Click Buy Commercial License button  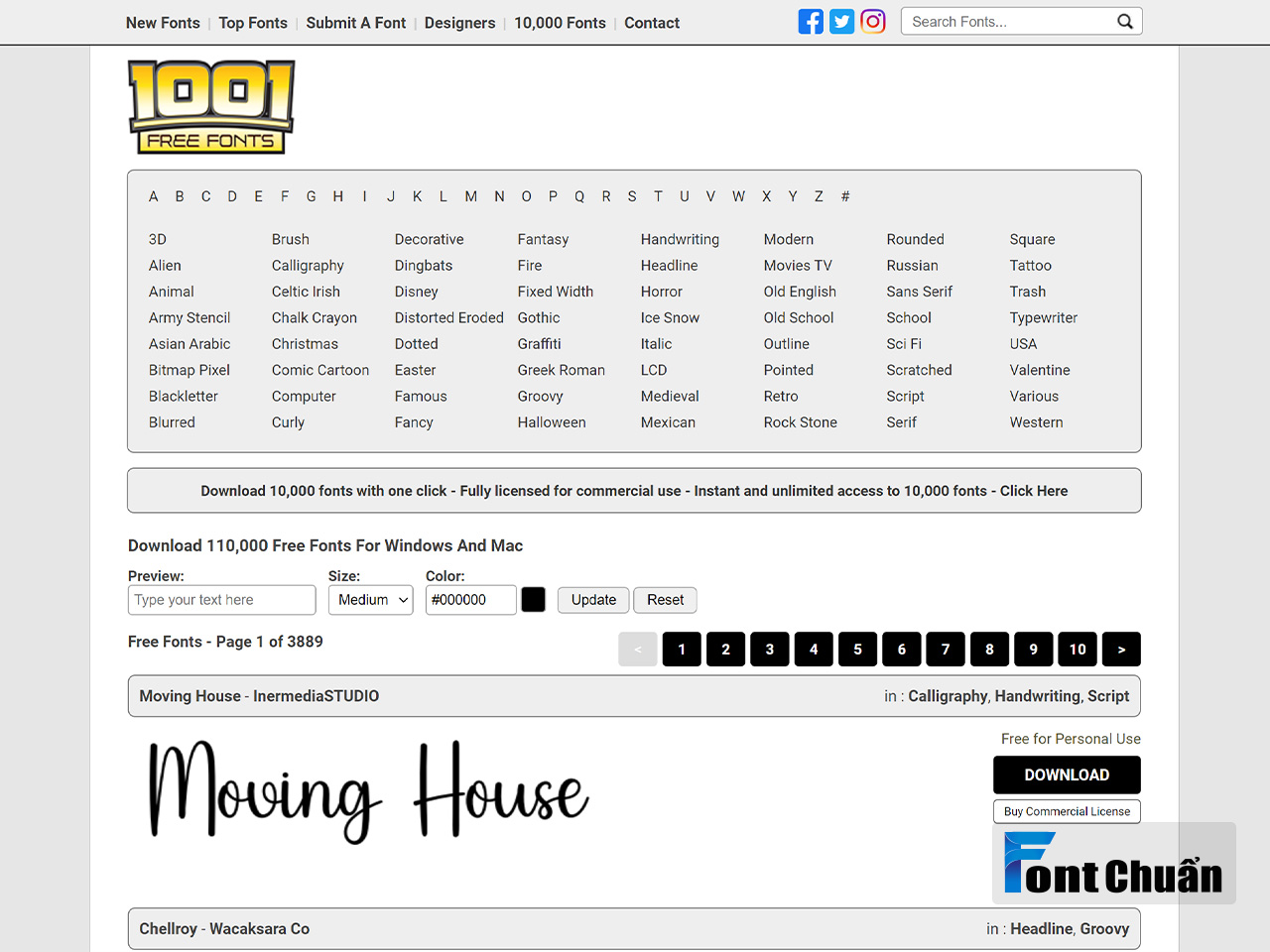[1067, 811]
